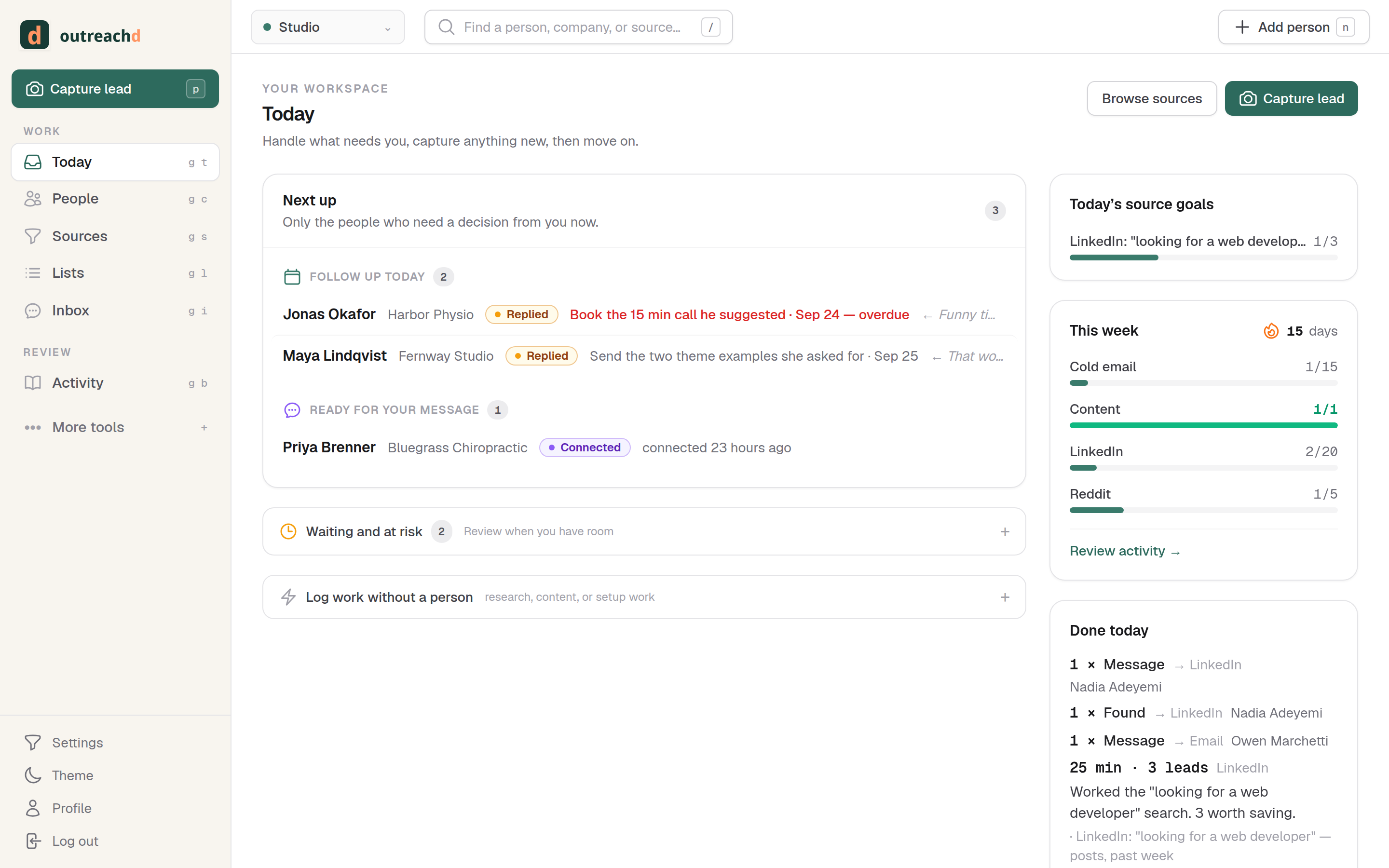Click the lightning bolt icon in Log work
The height and width of the screenshot is (868, 1389).
[288, 597]
